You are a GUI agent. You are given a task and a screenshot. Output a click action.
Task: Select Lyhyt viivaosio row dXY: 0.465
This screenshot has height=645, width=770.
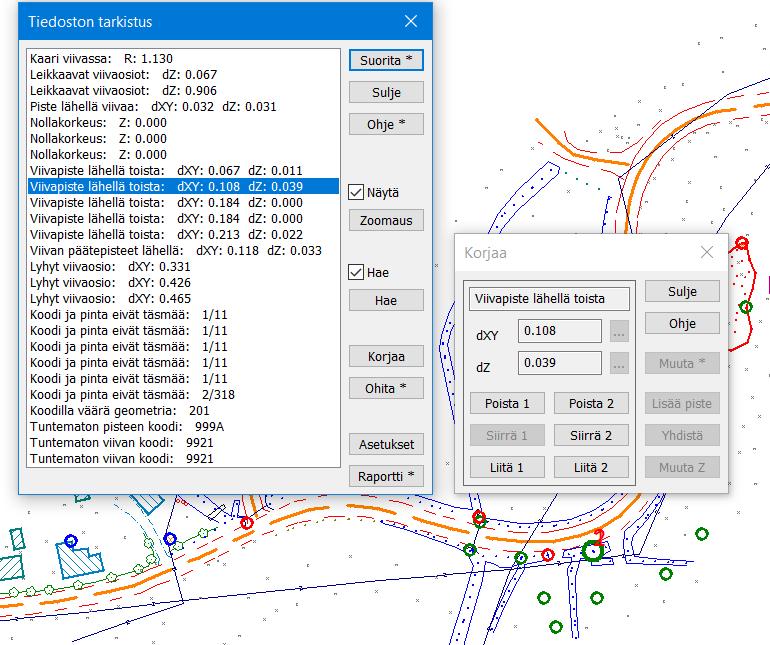(x=183, y=299)
